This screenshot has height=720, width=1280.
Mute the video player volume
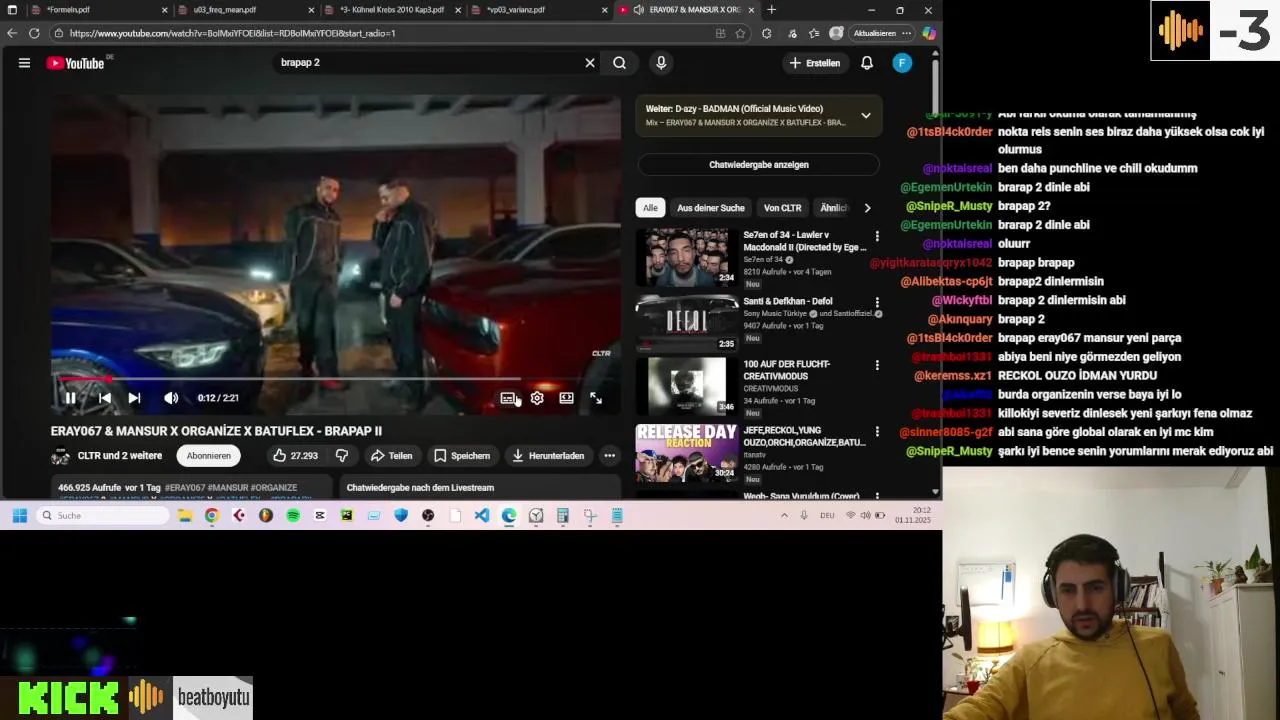click(x=171, y=398)
